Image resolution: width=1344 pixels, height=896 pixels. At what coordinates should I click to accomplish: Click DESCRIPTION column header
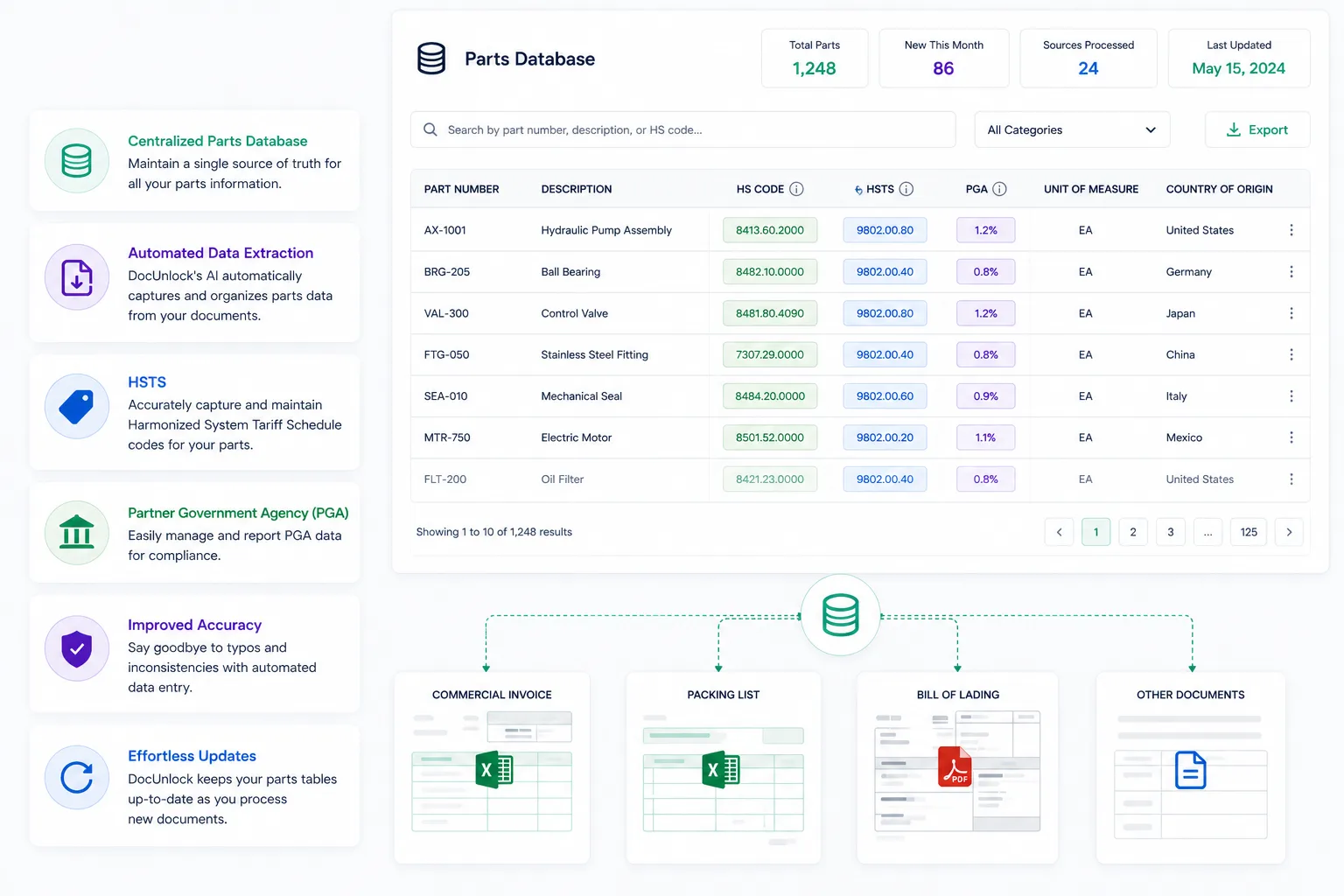click(x=577, y=189)
